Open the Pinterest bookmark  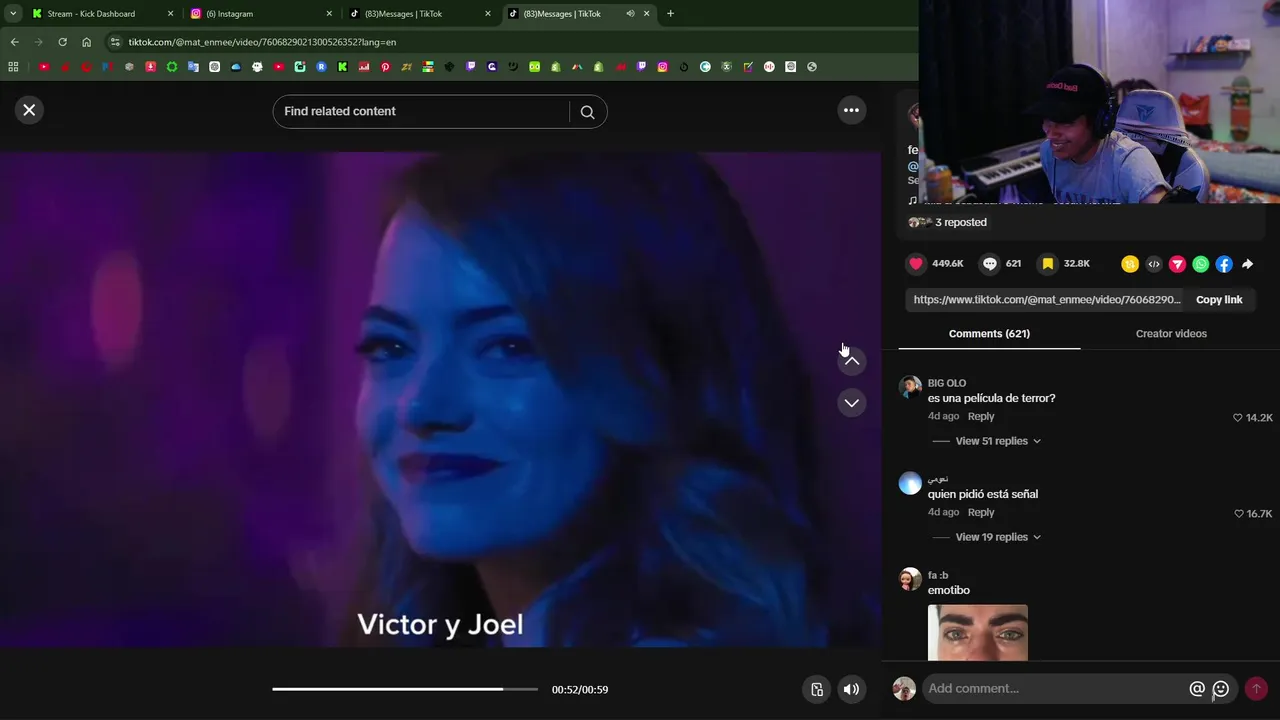tap(385, 67)
